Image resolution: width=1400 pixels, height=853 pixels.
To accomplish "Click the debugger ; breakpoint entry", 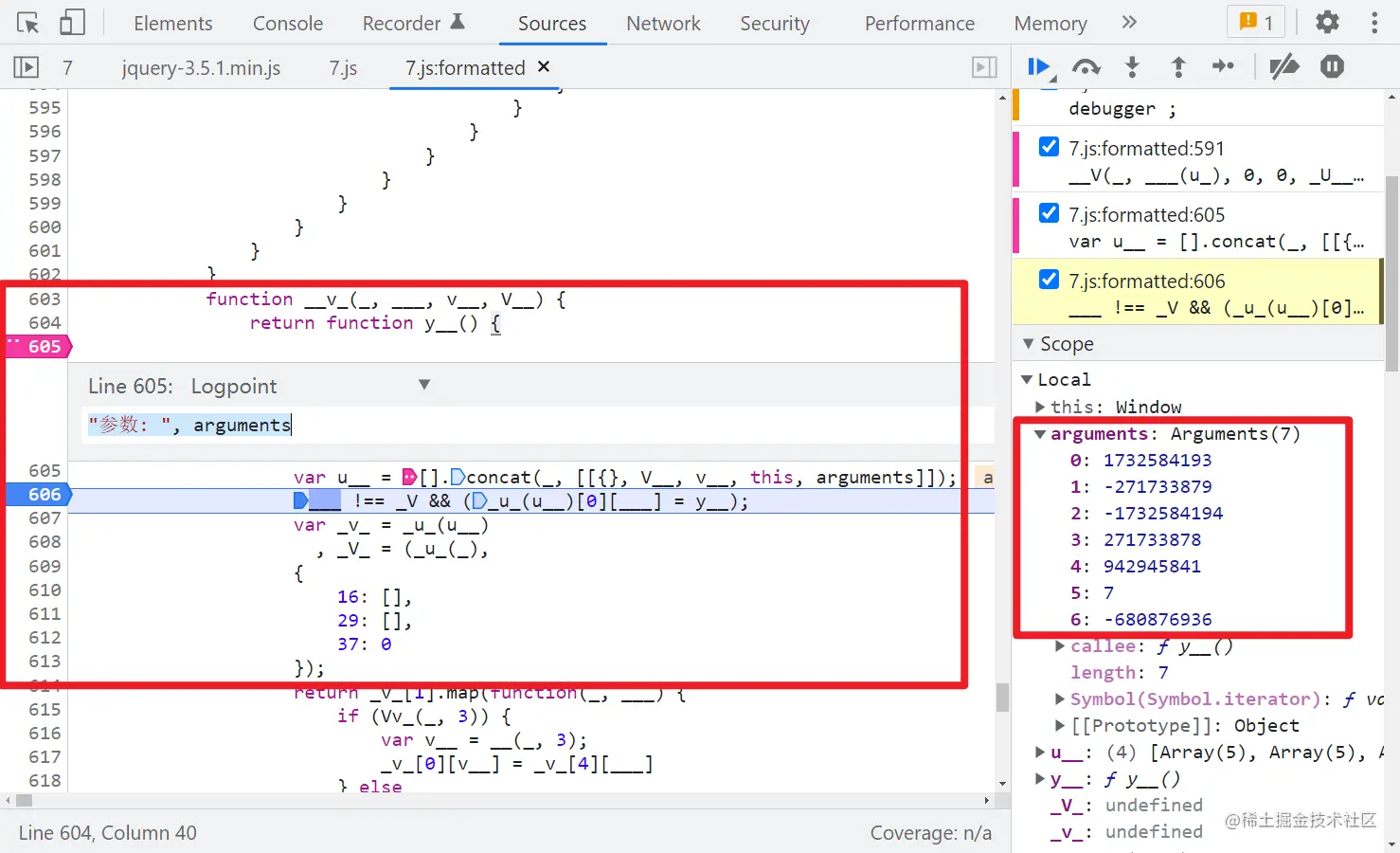I will (x=1122, y=108).
